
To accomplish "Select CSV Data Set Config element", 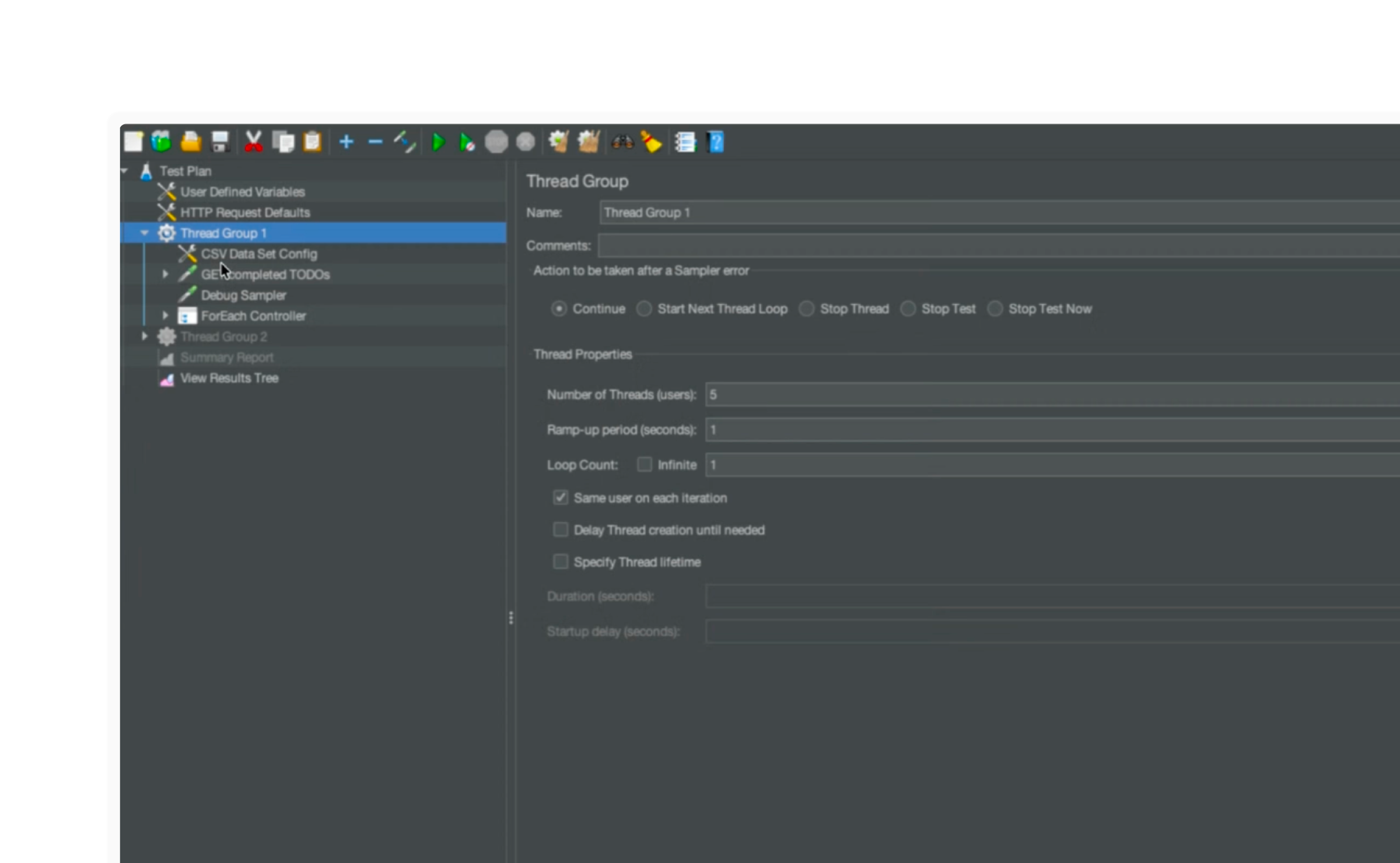I will point(259,254).
